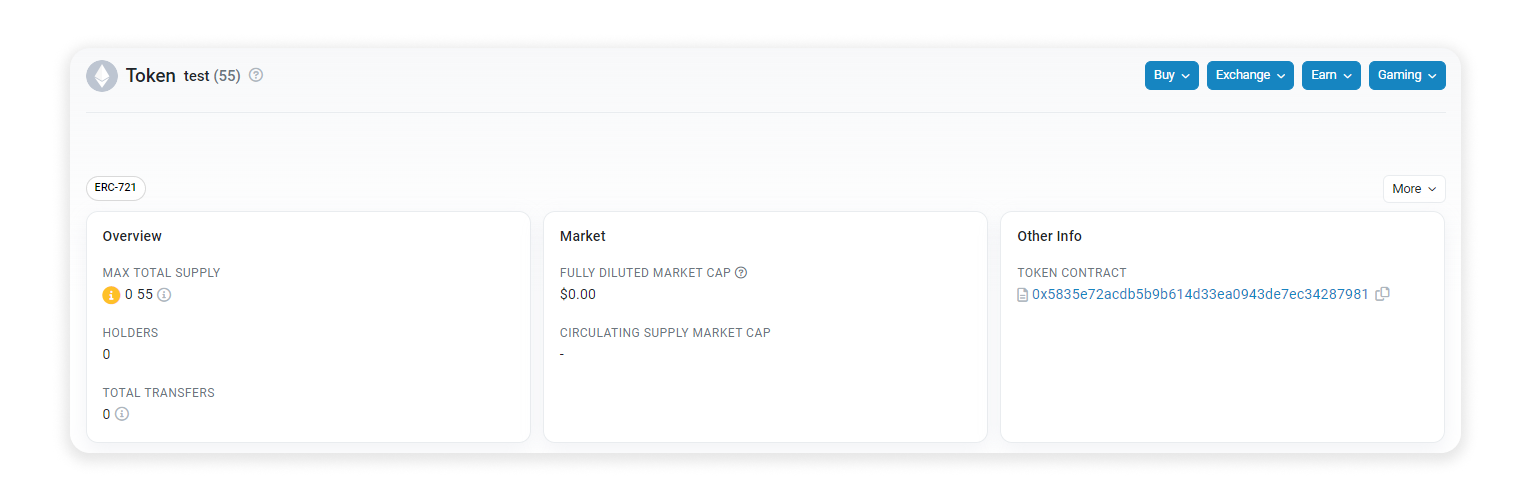Click the ERC-721 badge
Screen dimensions: 1532x501
coord(116,187)
